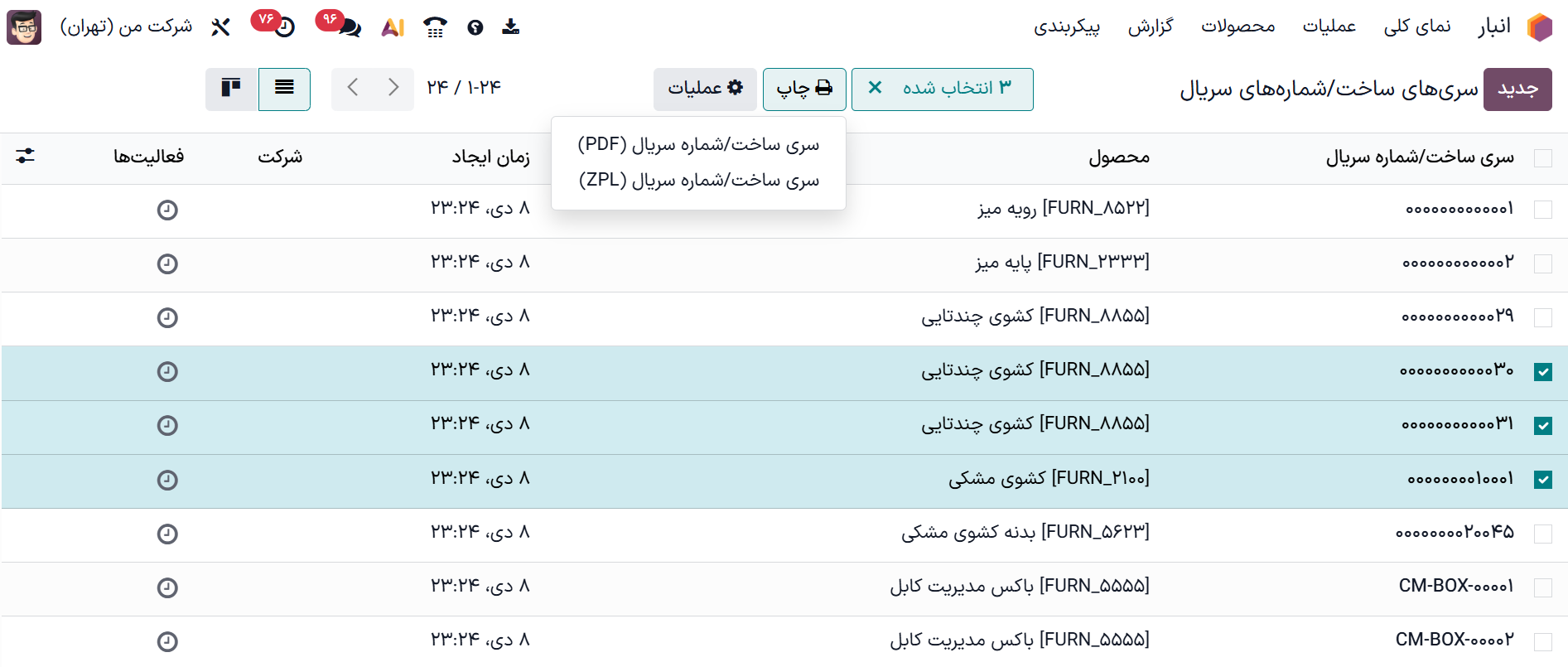Viewport: 1568px width, 667px height.
Task: Open serial number ۰۰۰۰۰۰۰۰۲۰۰۴۵
Action: (1455, 533)
